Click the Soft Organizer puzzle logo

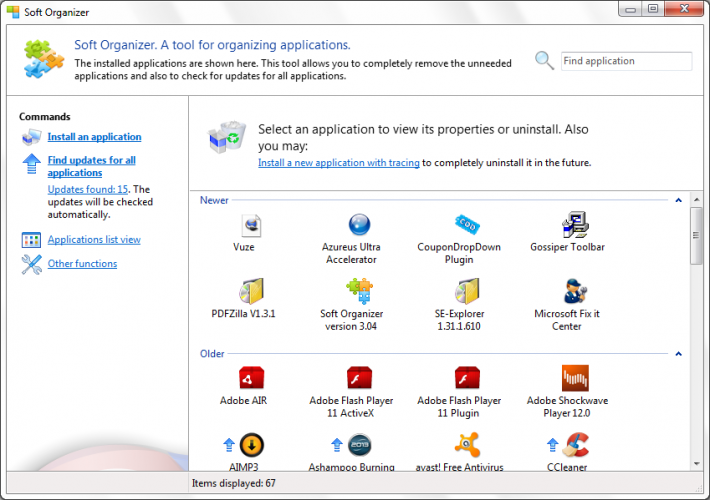point(43,59)
